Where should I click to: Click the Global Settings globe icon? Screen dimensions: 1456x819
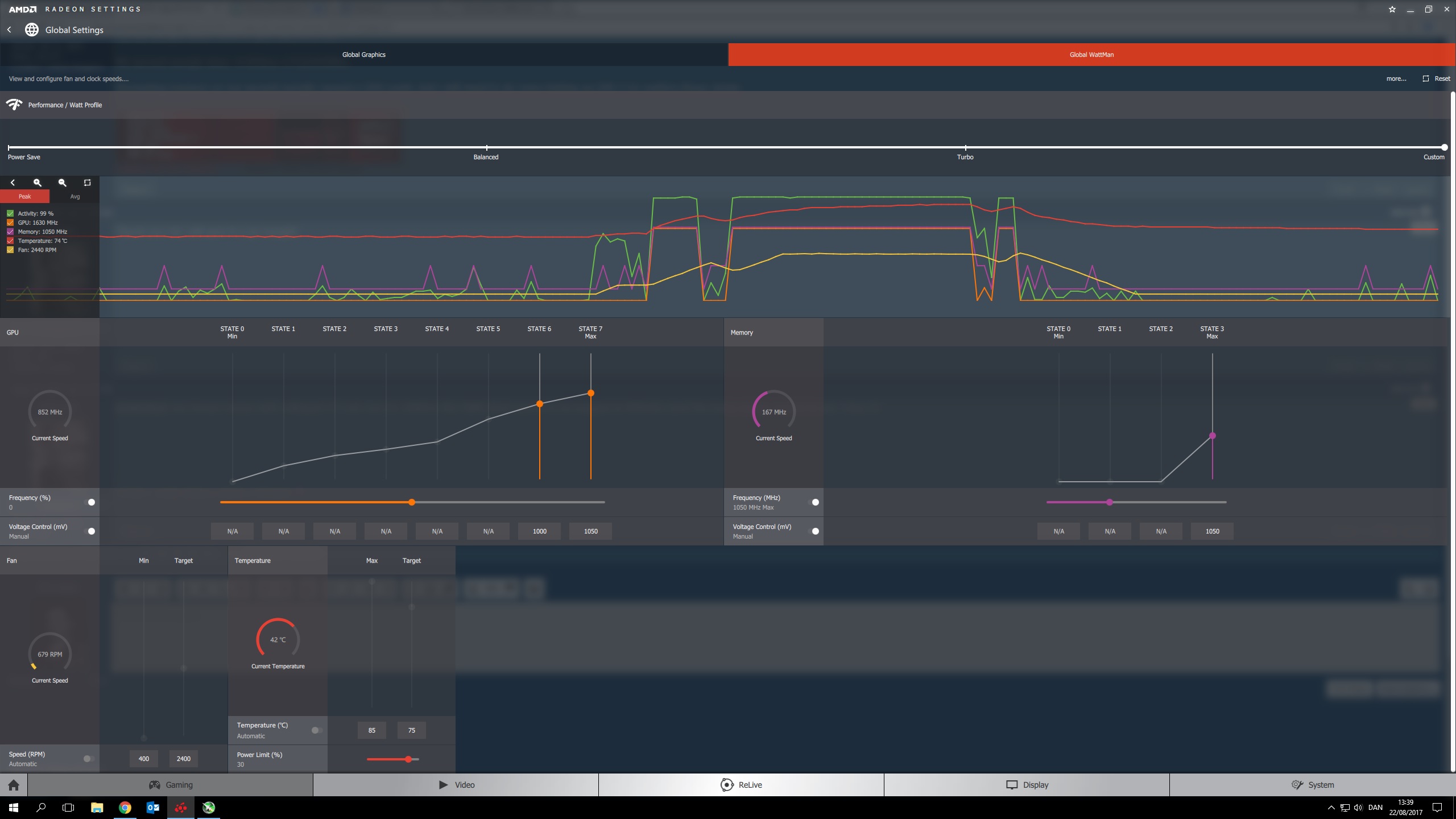(x=32, y=30)
